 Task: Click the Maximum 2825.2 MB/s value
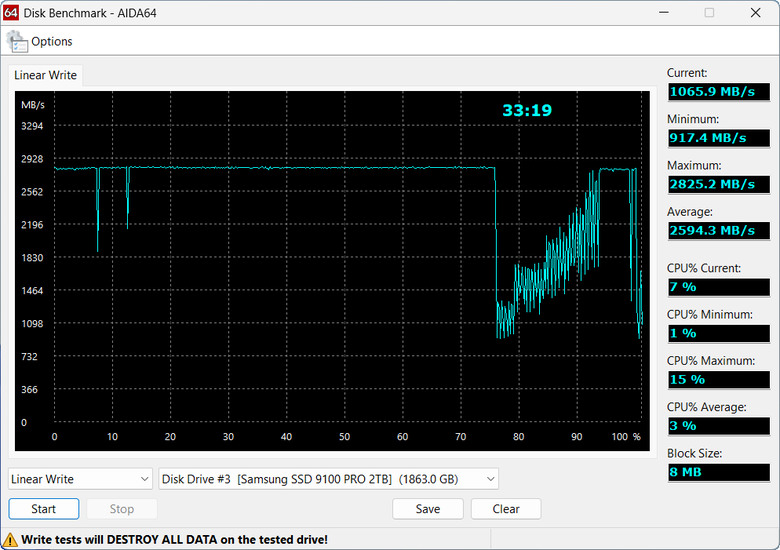pyautogui.click(x=719, y=184)
